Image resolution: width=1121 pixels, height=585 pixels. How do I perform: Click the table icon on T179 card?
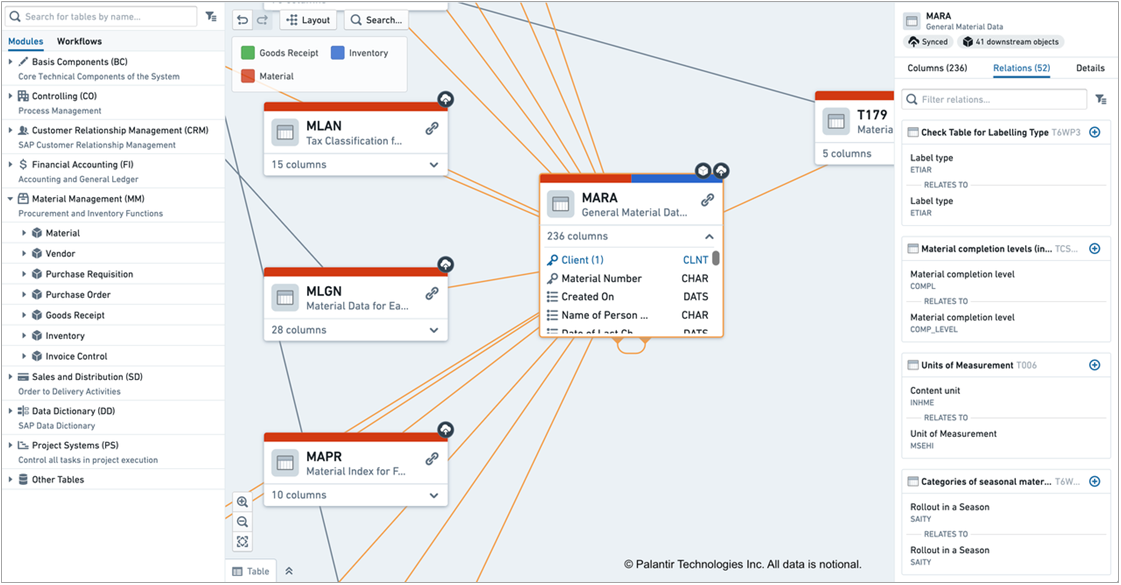click(x=836, y=122)
